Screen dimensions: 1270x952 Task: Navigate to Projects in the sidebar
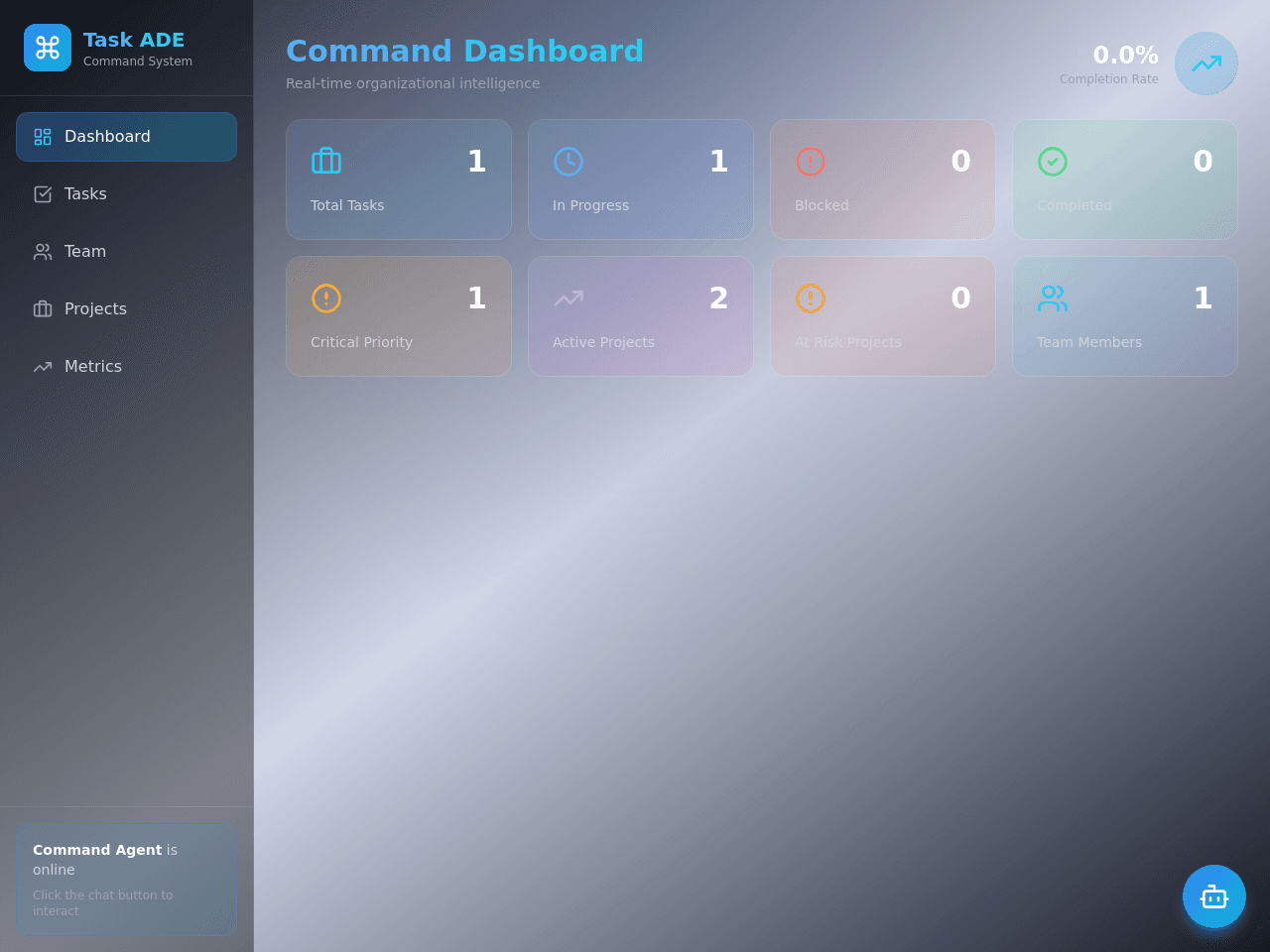click(126, 309)
